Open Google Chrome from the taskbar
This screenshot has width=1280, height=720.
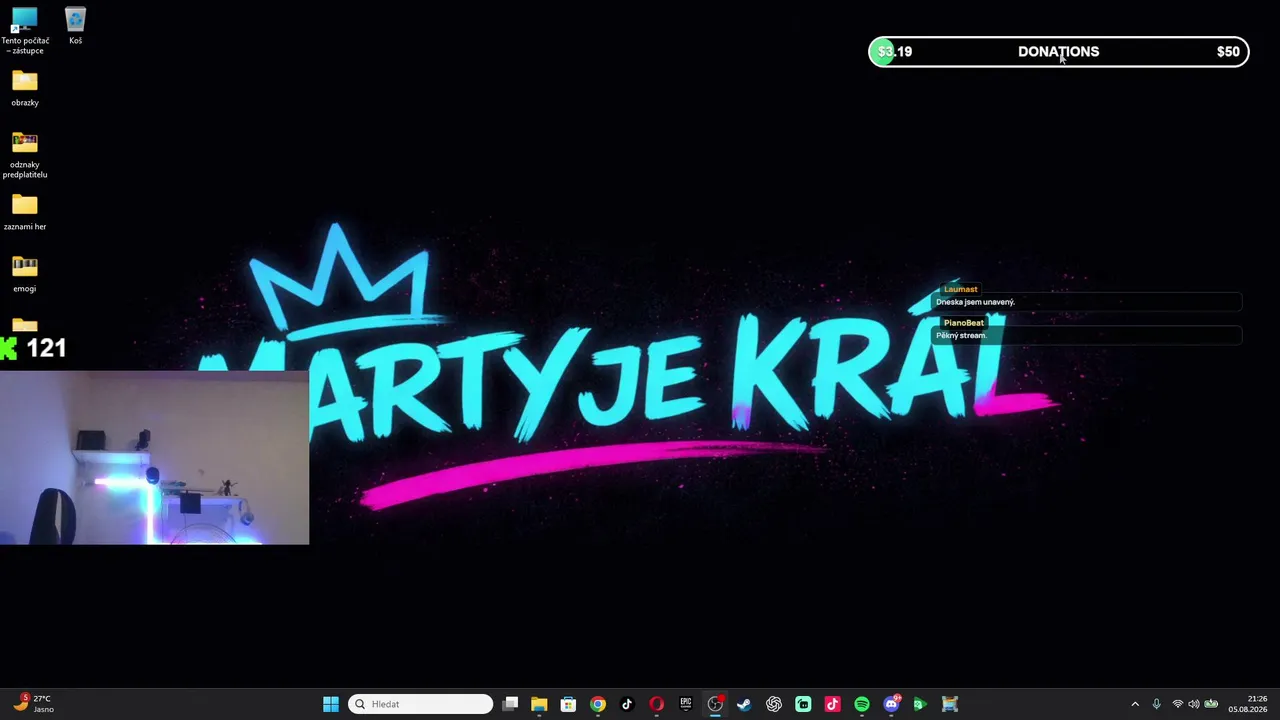tap(598, 704)
